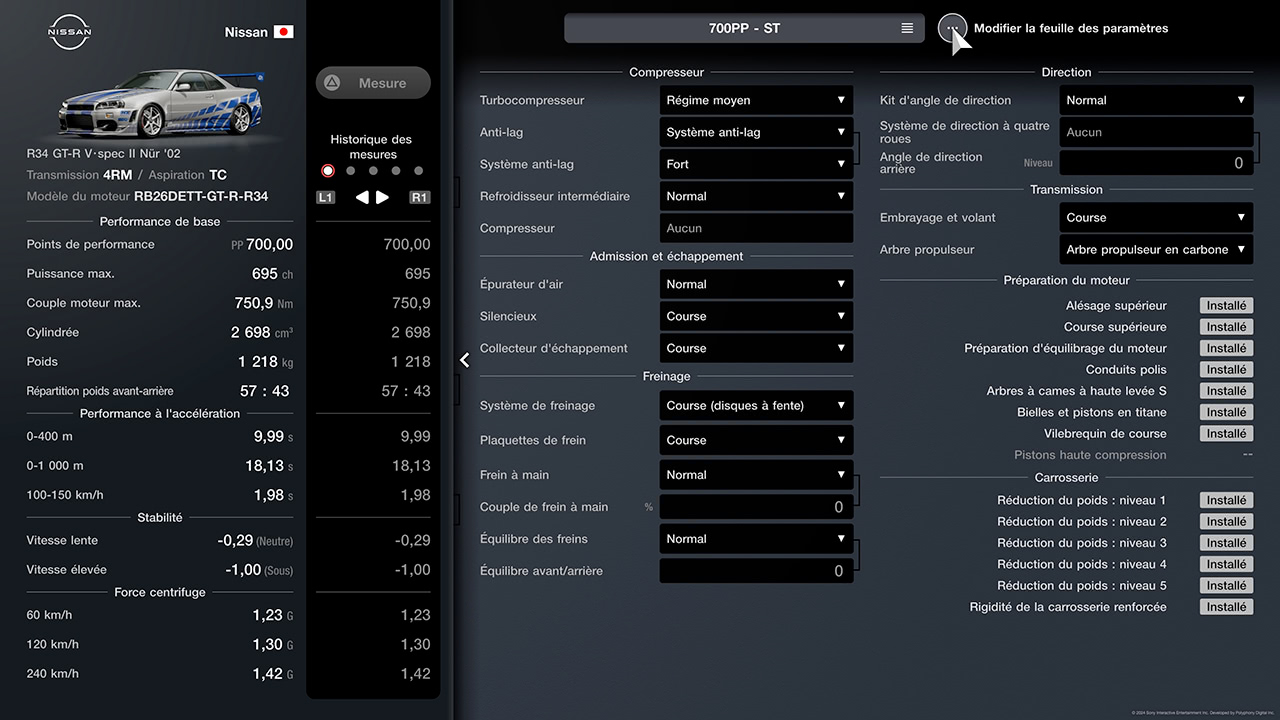Select the second measurement history dot
Viewport: 1280px width, 720px height.
pos(350,171)
